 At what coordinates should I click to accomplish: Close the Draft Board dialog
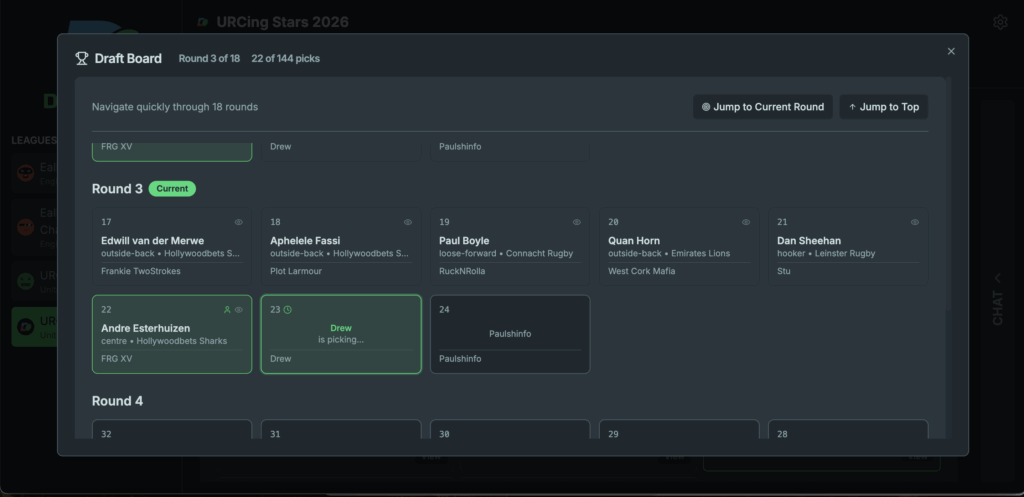tap(951, 51)
